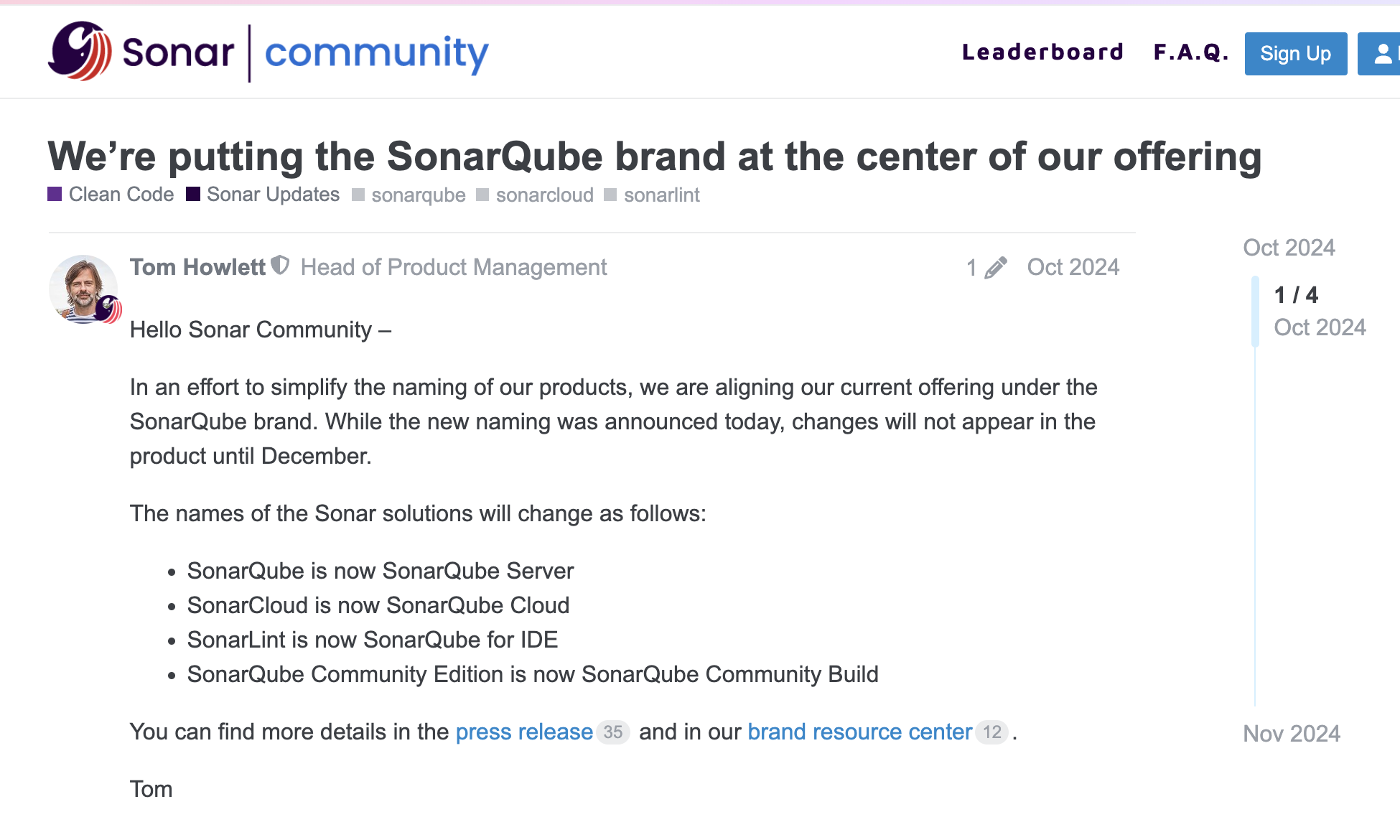Jump to Nov 2024 on timeline

point(1291,734)
